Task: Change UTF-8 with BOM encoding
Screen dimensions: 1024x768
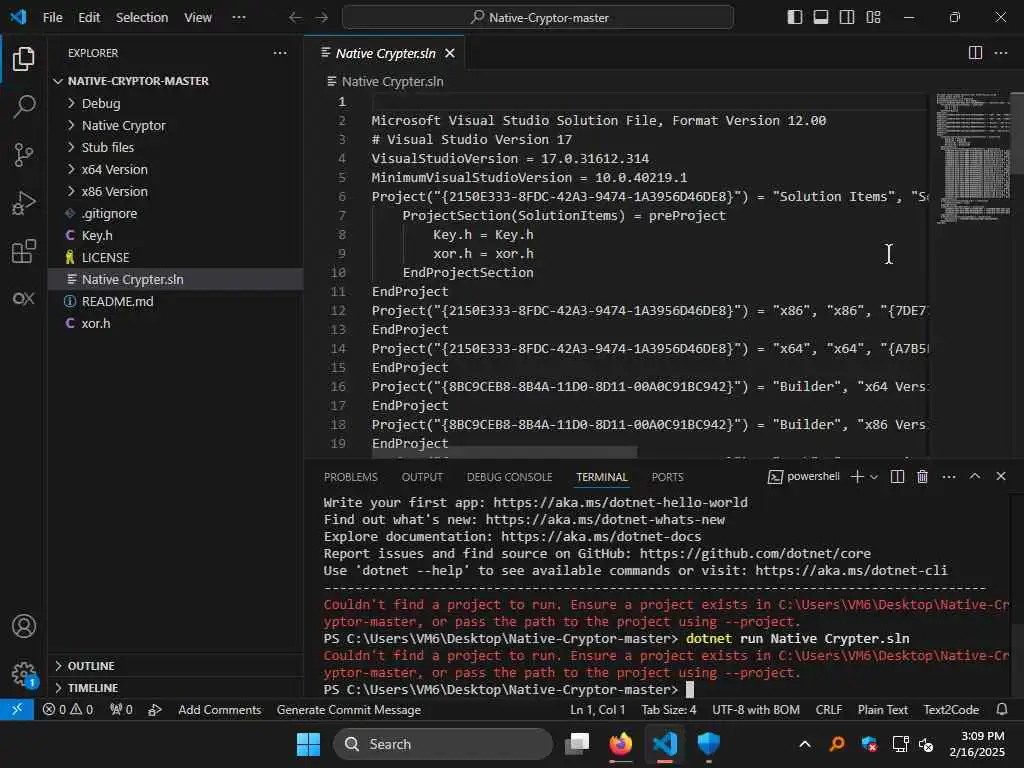Action: (x=756, y=710)
